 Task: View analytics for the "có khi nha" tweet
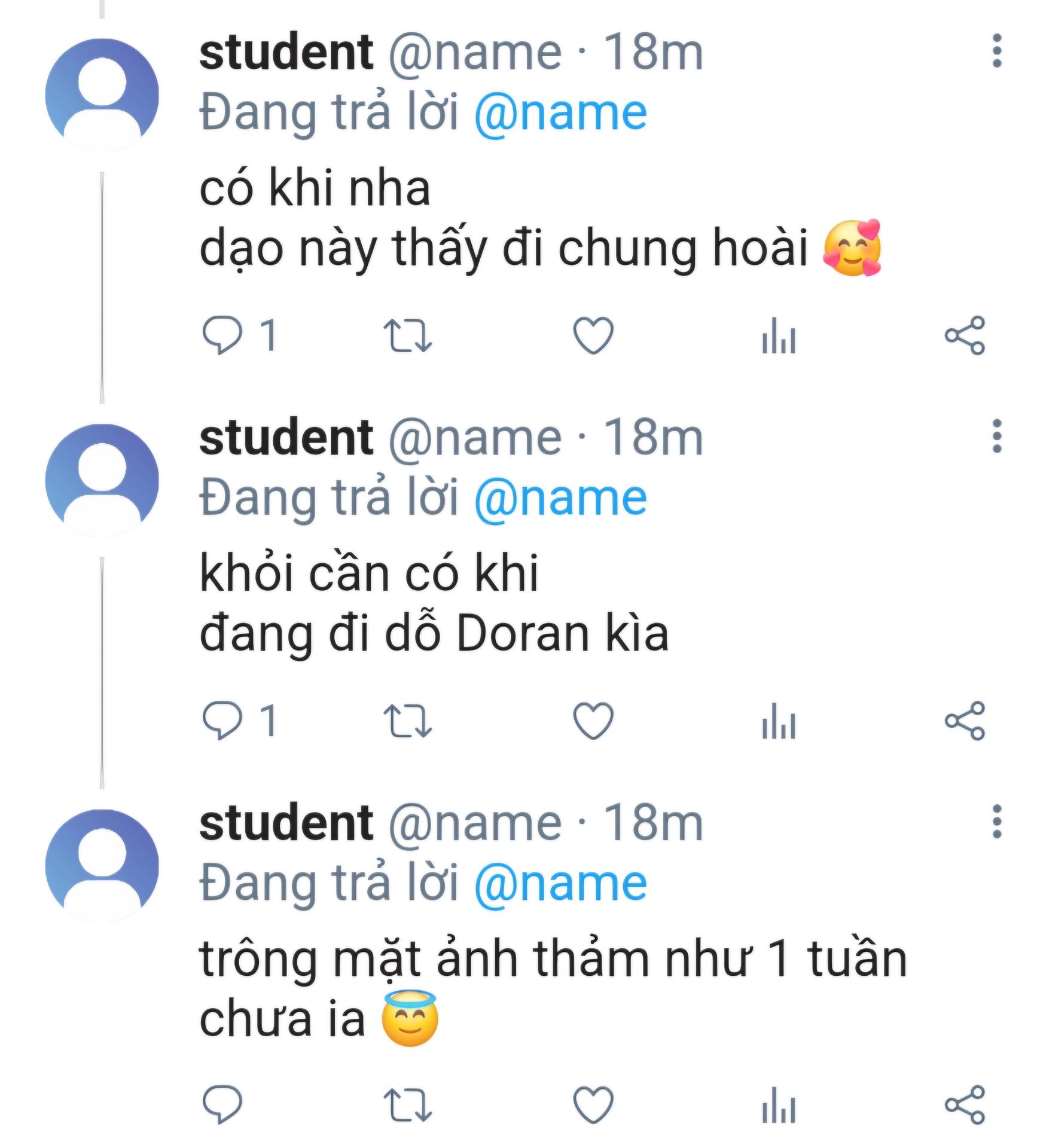tap(778, 336)
